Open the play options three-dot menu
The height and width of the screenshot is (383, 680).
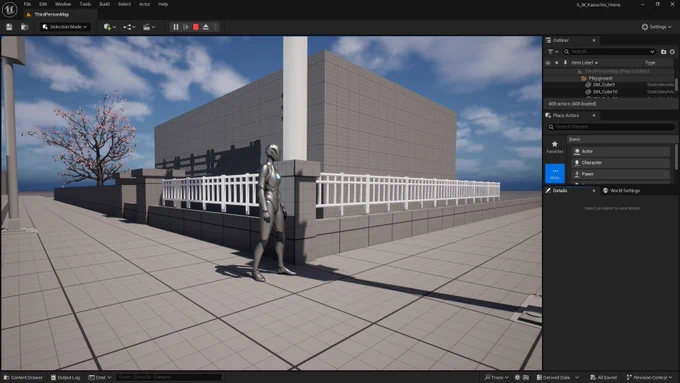216,27
